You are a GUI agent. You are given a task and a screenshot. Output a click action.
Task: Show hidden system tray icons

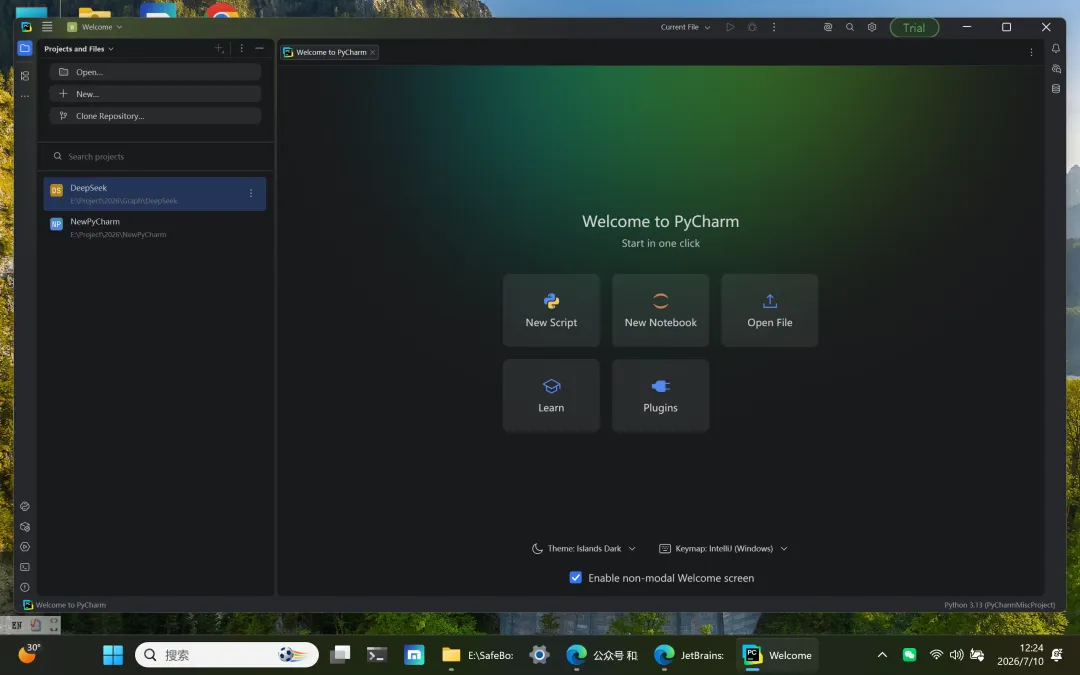click(x=882, y=654)
